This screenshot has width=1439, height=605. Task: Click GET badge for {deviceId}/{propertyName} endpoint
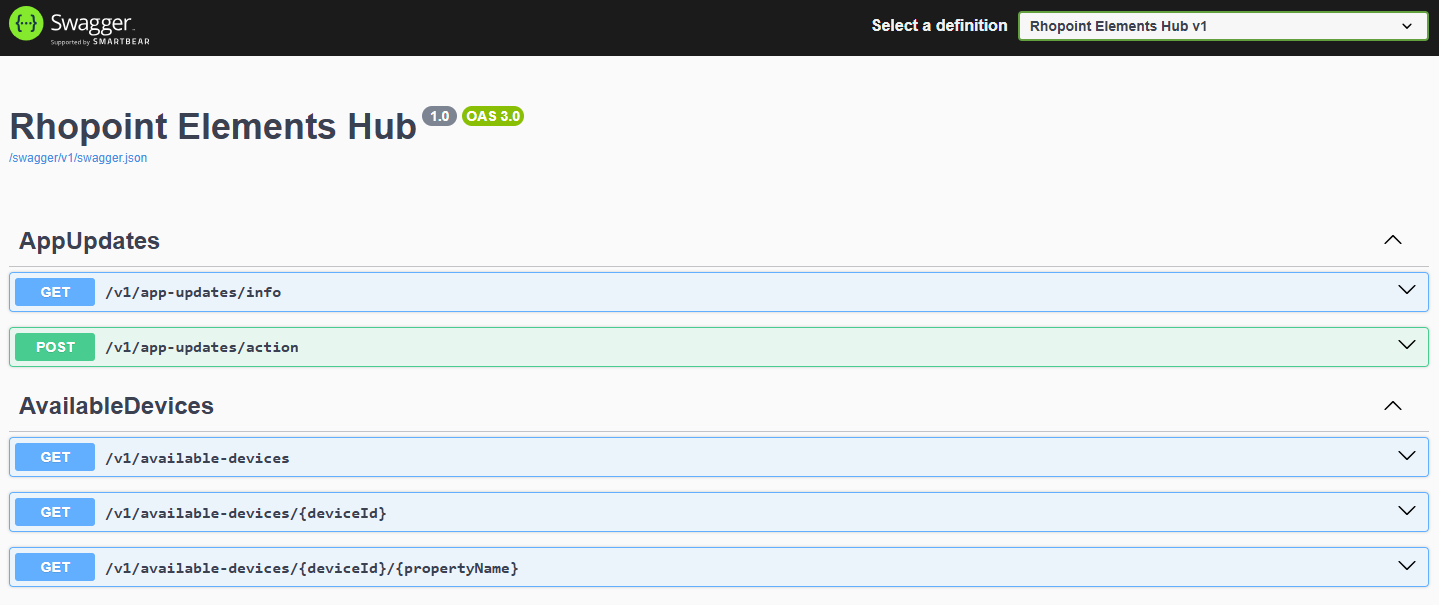[55, 567]
